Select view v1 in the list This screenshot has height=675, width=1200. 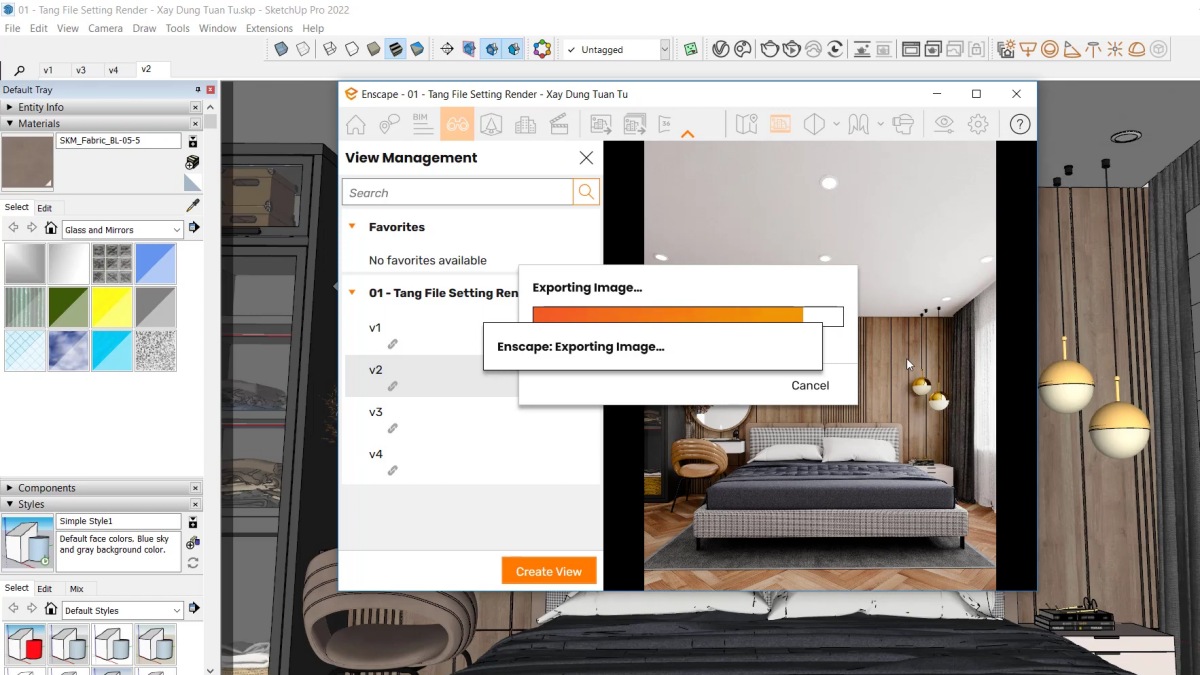pos(375,328)
